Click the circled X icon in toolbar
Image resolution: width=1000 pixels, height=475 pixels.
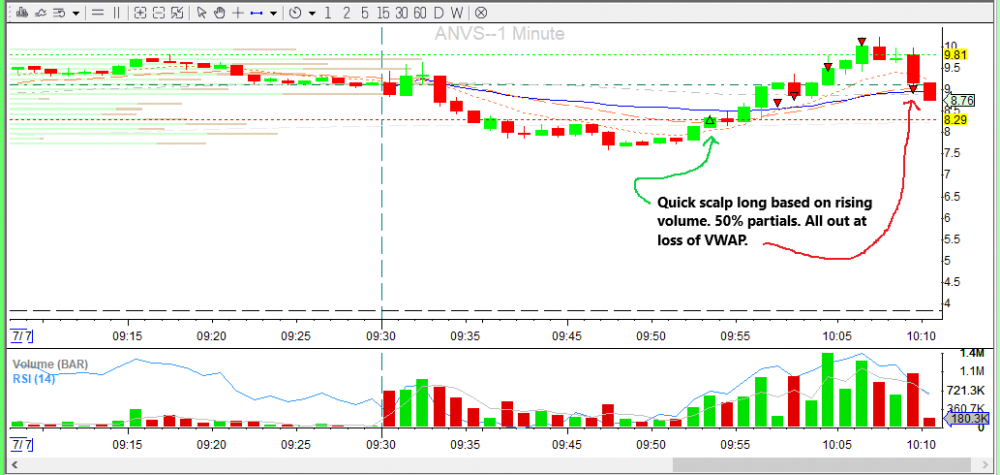click(x=481, y=13)
